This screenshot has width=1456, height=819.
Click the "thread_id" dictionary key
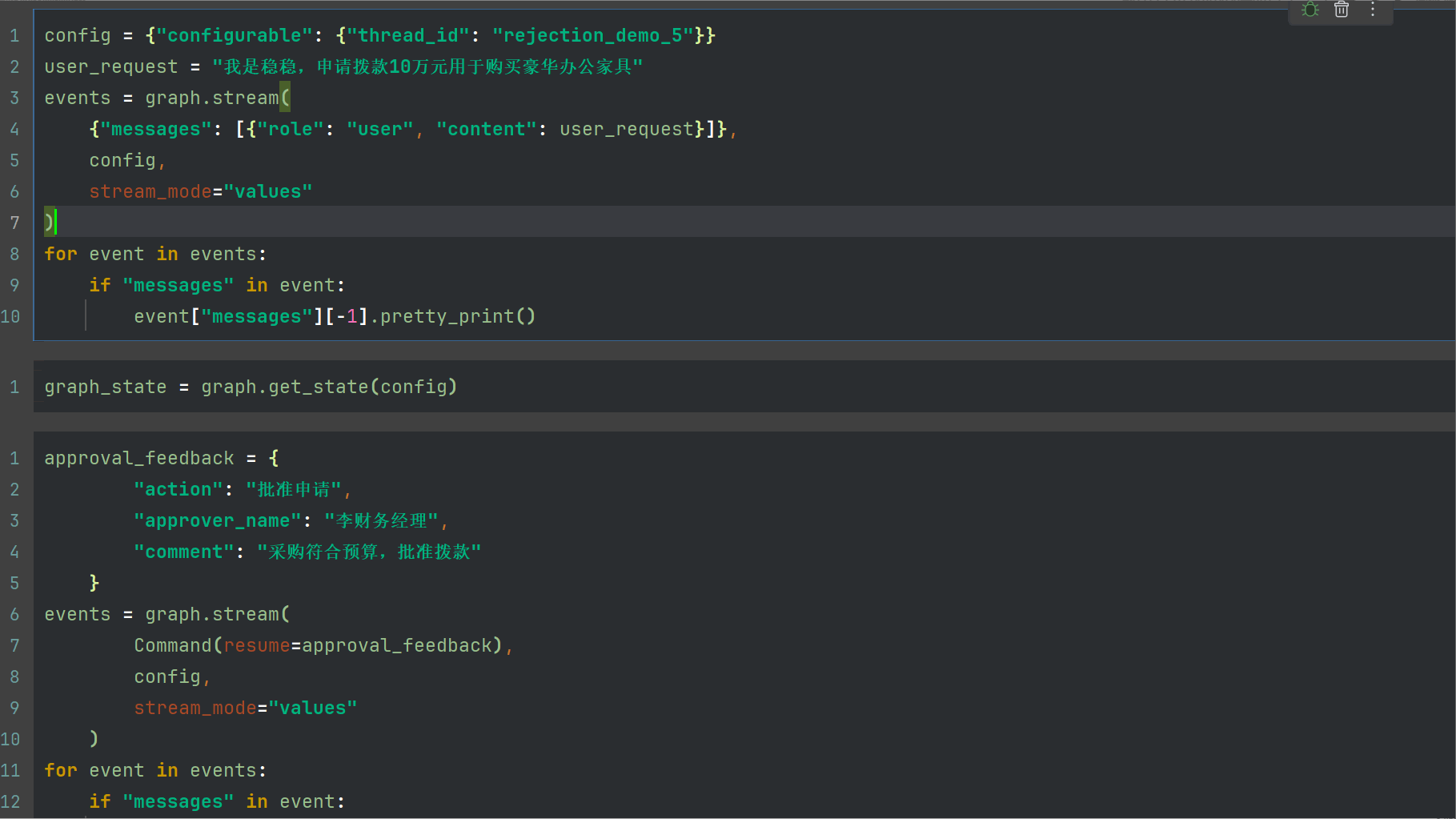tap(408, 35)
